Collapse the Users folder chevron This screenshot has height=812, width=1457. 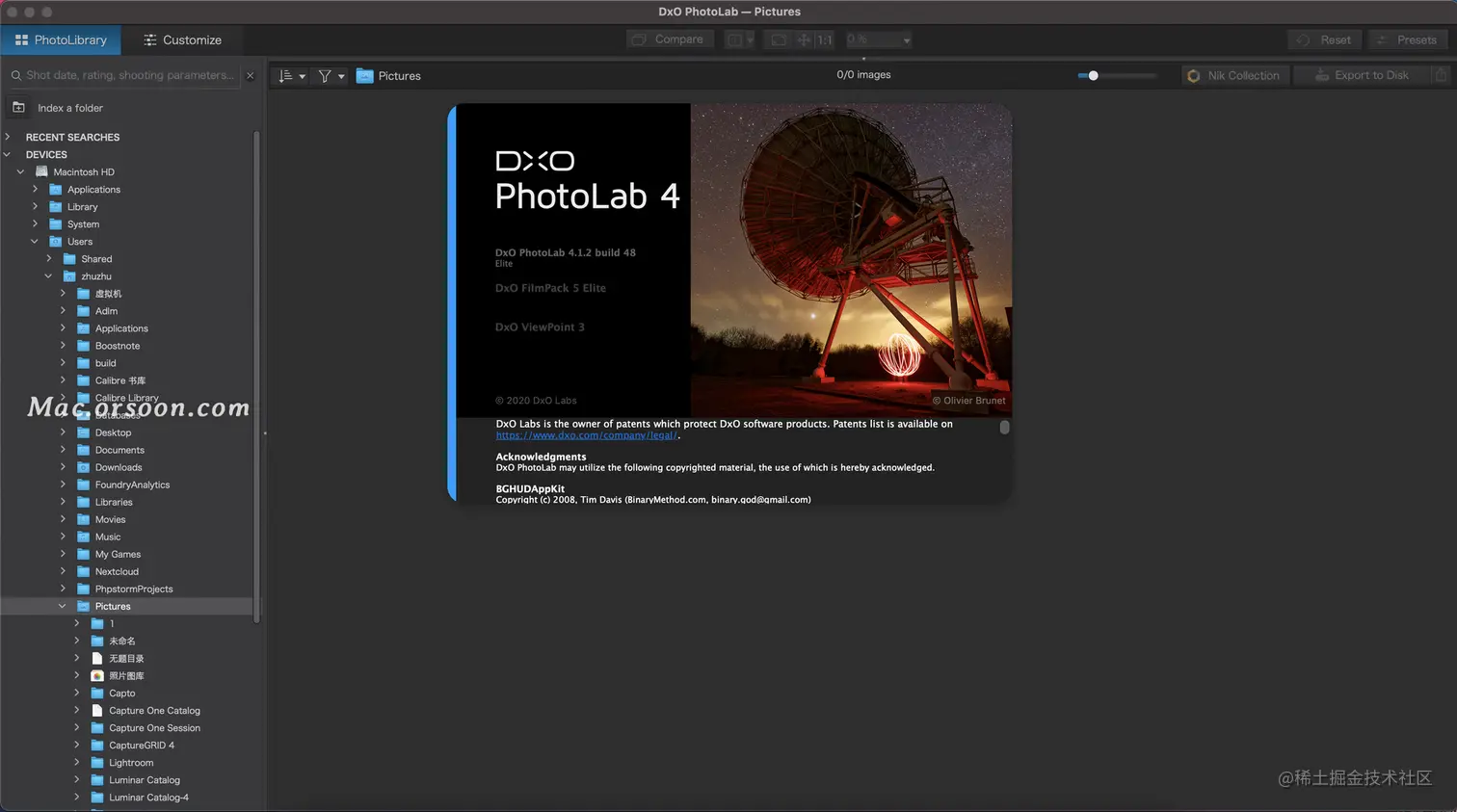35,241
